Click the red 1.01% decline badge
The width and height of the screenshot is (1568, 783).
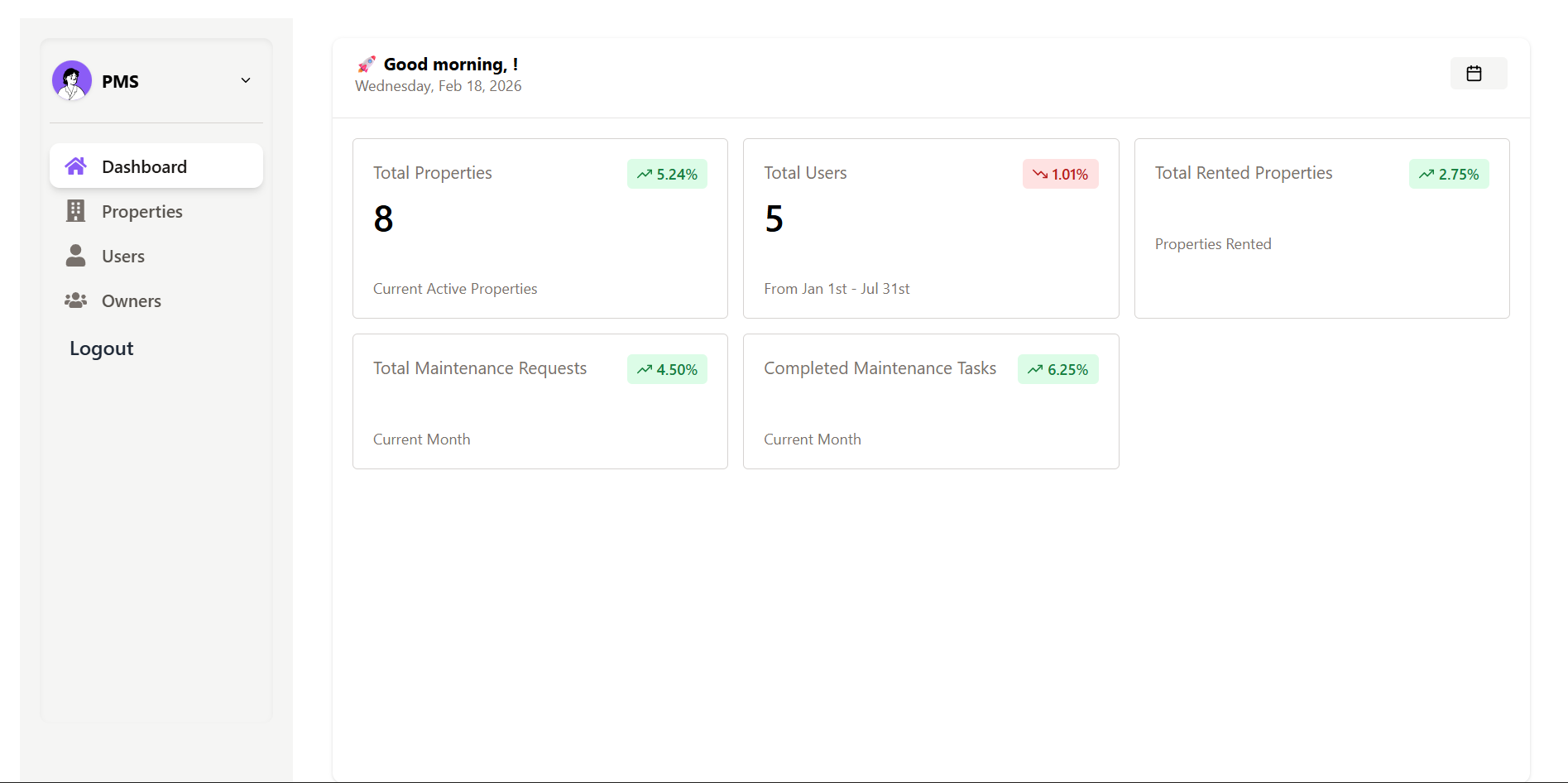pos(1060,174)
